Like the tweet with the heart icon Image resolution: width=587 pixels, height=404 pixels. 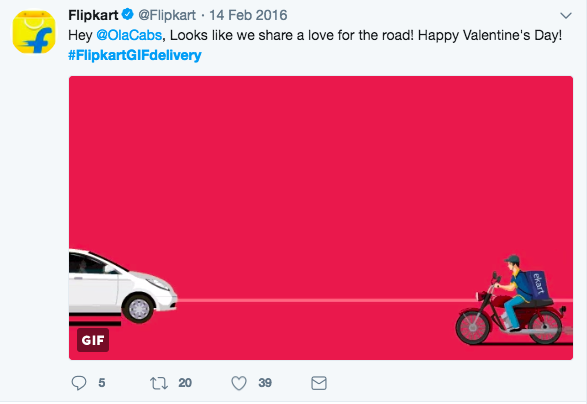click(239, 383)
